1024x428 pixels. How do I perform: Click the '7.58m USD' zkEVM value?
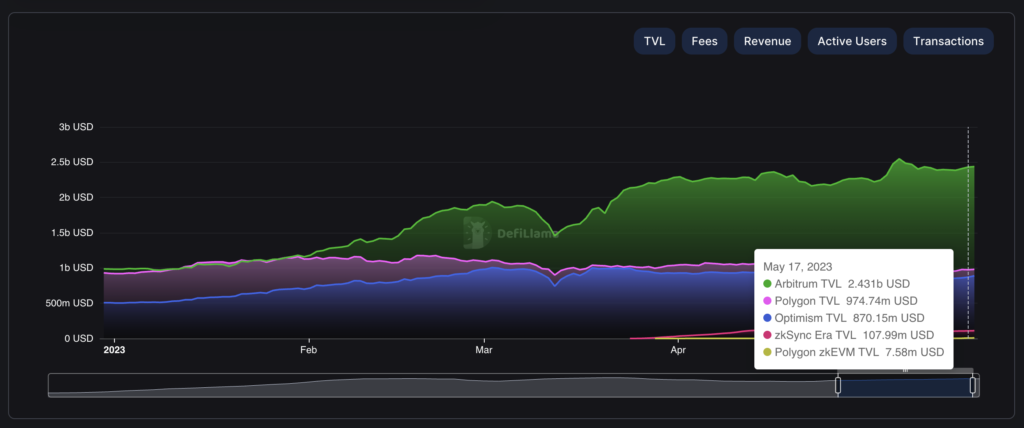914,352
